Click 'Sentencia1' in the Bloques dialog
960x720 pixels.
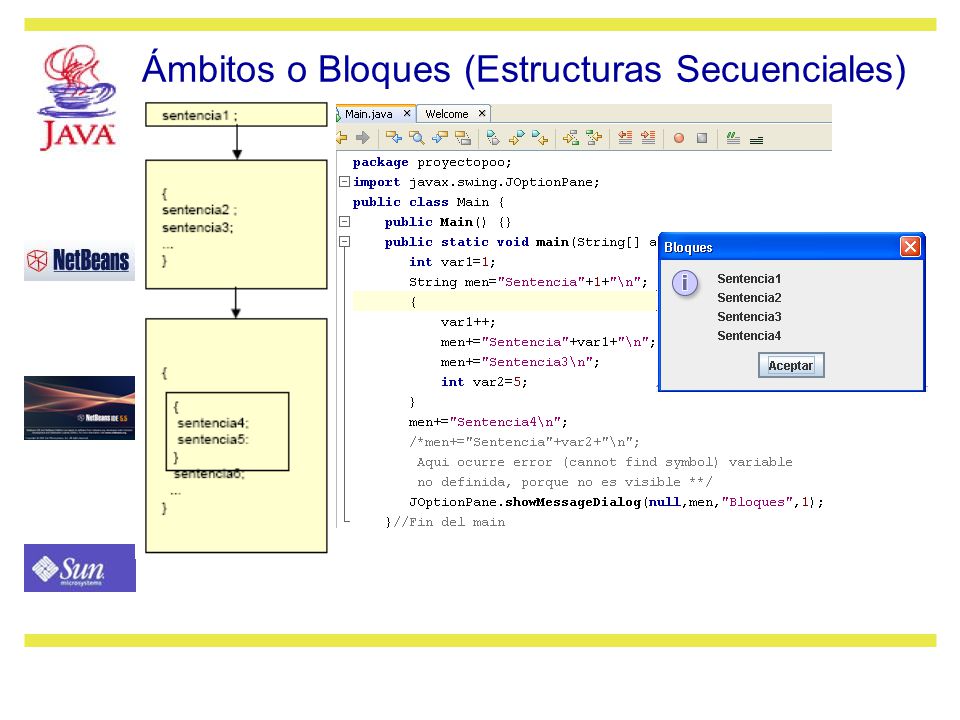click(749, 279)
